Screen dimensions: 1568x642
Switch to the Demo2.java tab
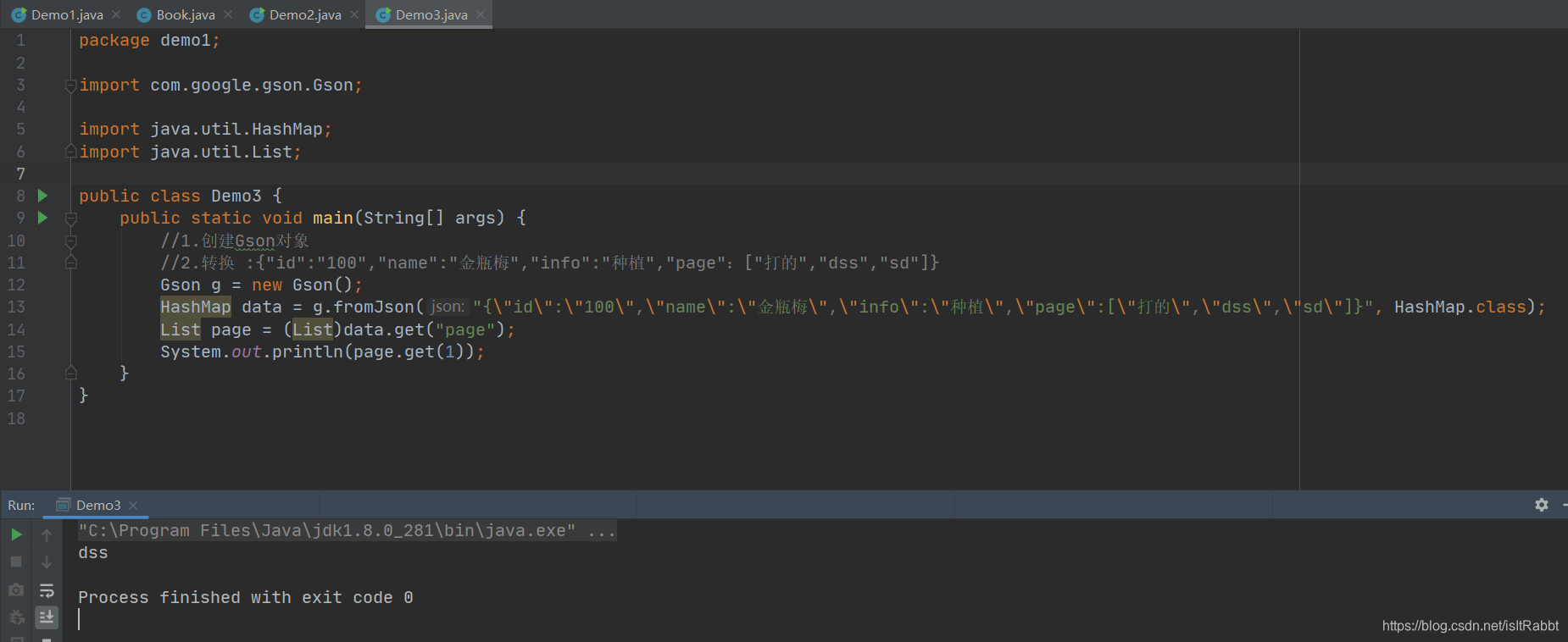[305, 14]
